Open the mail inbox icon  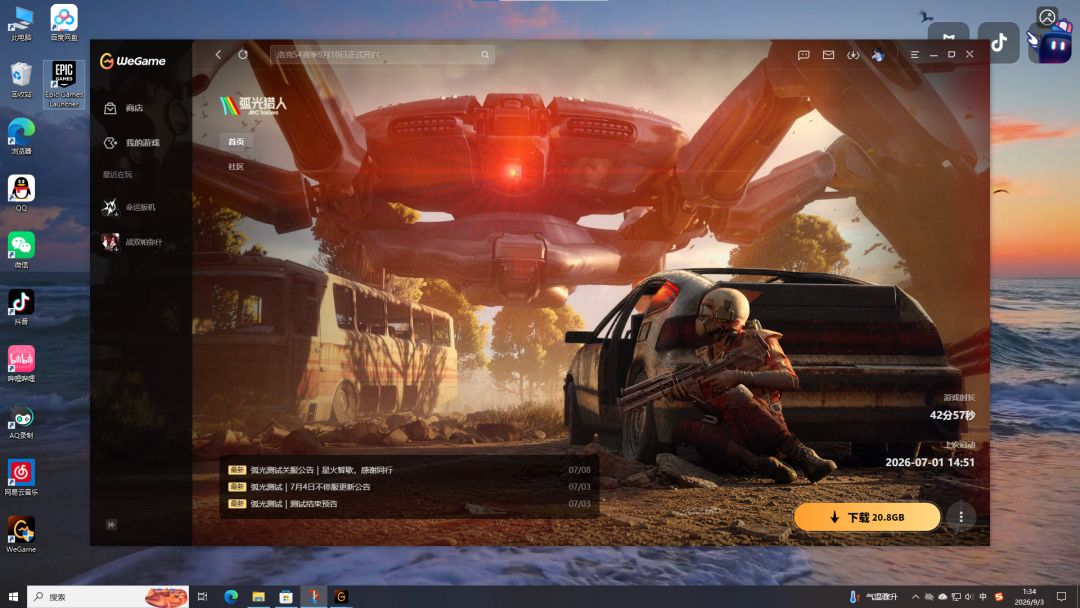829,54
